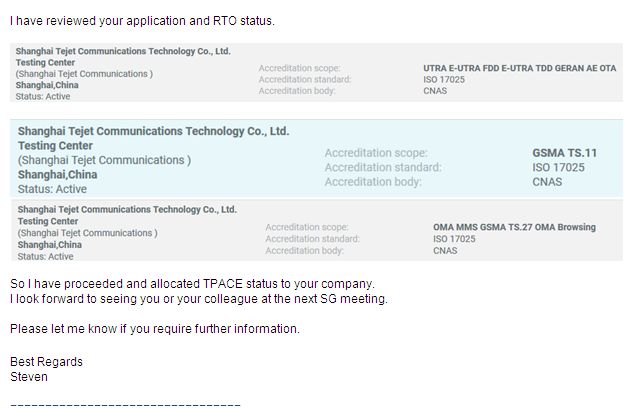Click 'Testing Center' in the OMA MMS card

(48, 221)
